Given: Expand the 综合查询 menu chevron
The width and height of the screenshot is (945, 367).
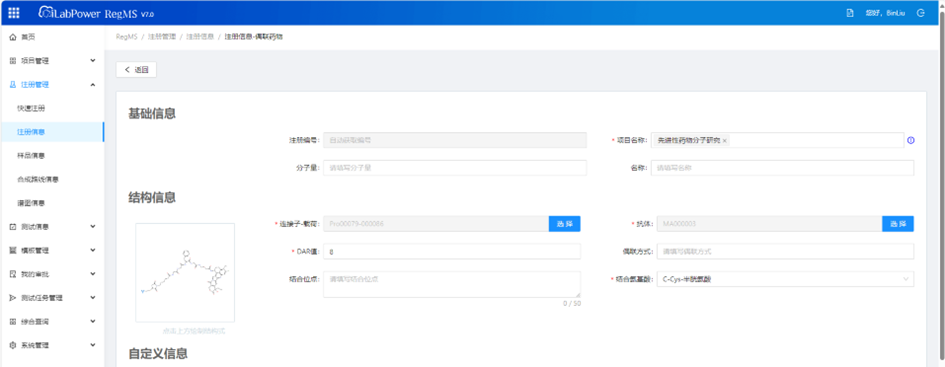Looking at the screenshot, I should click(93, 322).
